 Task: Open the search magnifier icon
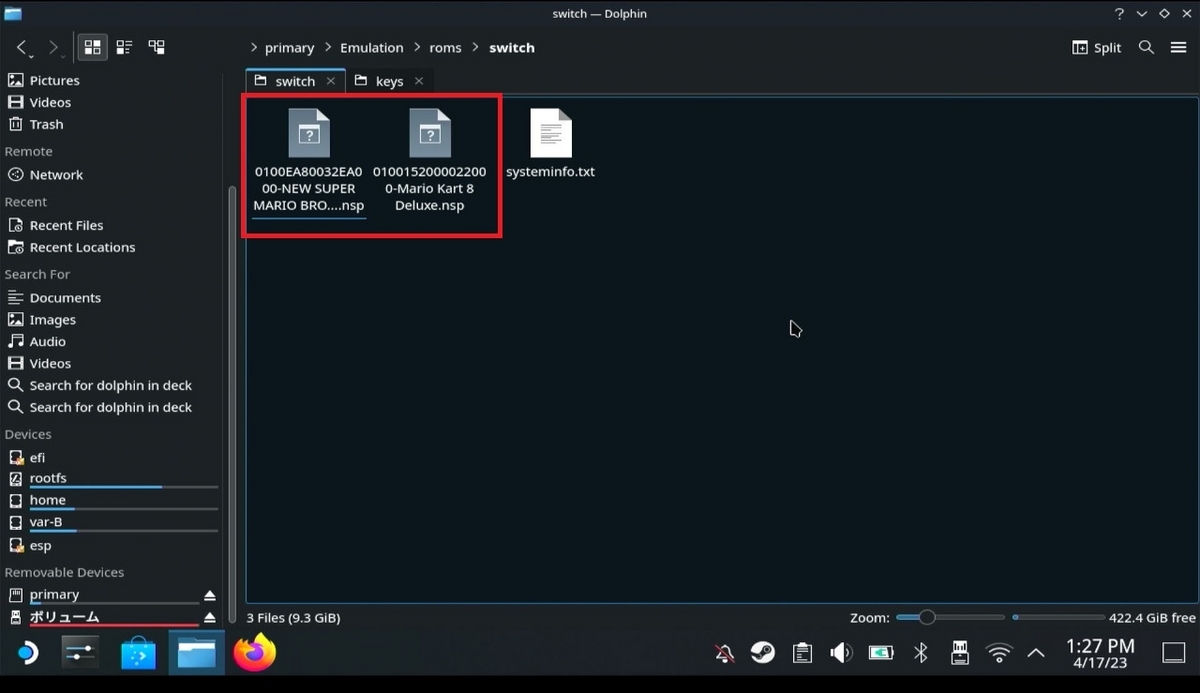coord(1146,47)
